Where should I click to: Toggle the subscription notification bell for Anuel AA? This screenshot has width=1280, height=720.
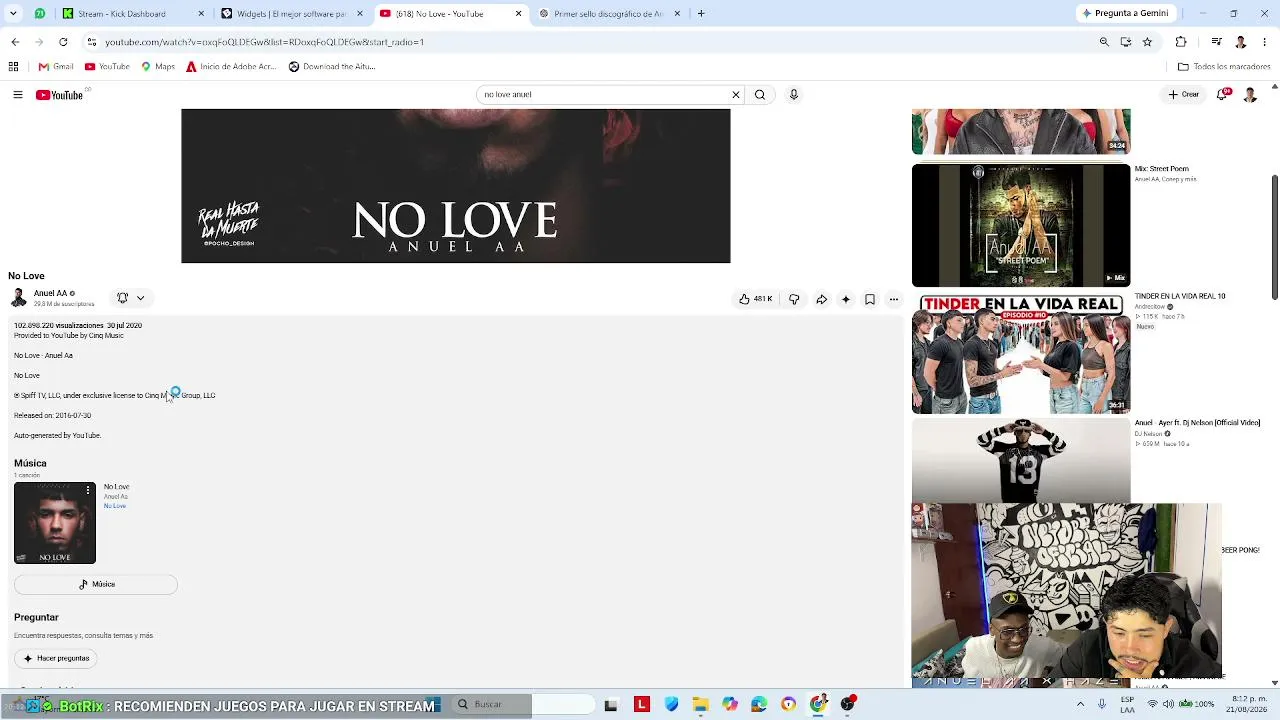123,298
